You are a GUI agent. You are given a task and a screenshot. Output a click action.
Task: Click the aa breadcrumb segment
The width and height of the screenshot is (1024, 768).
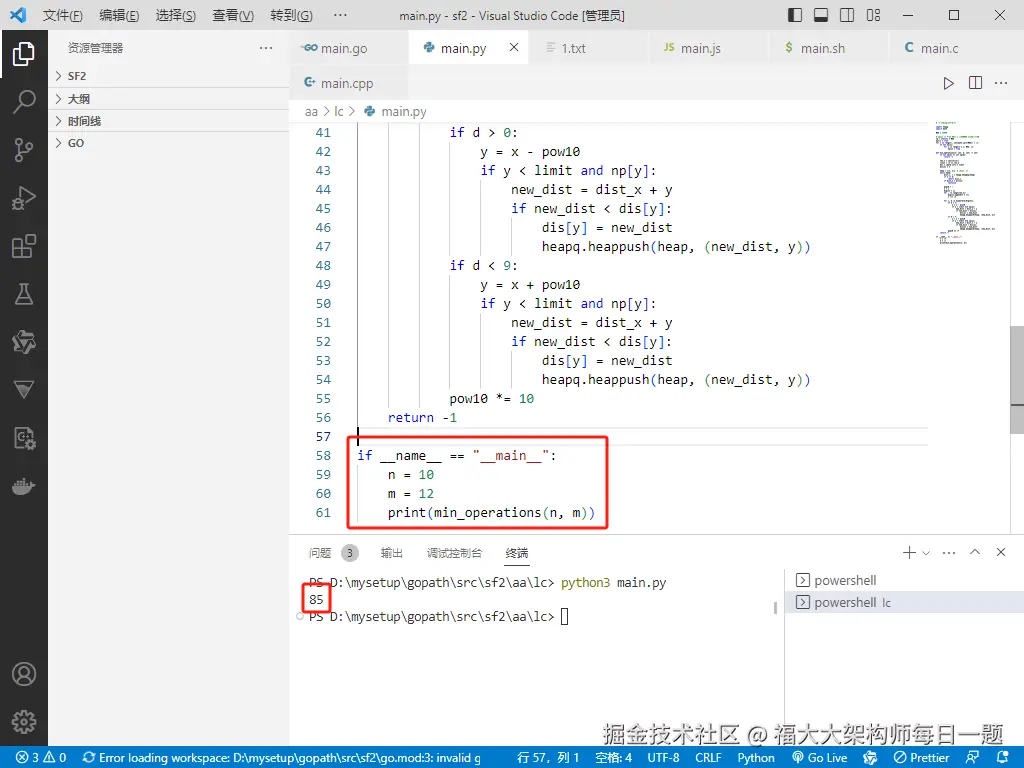(312, 112)
